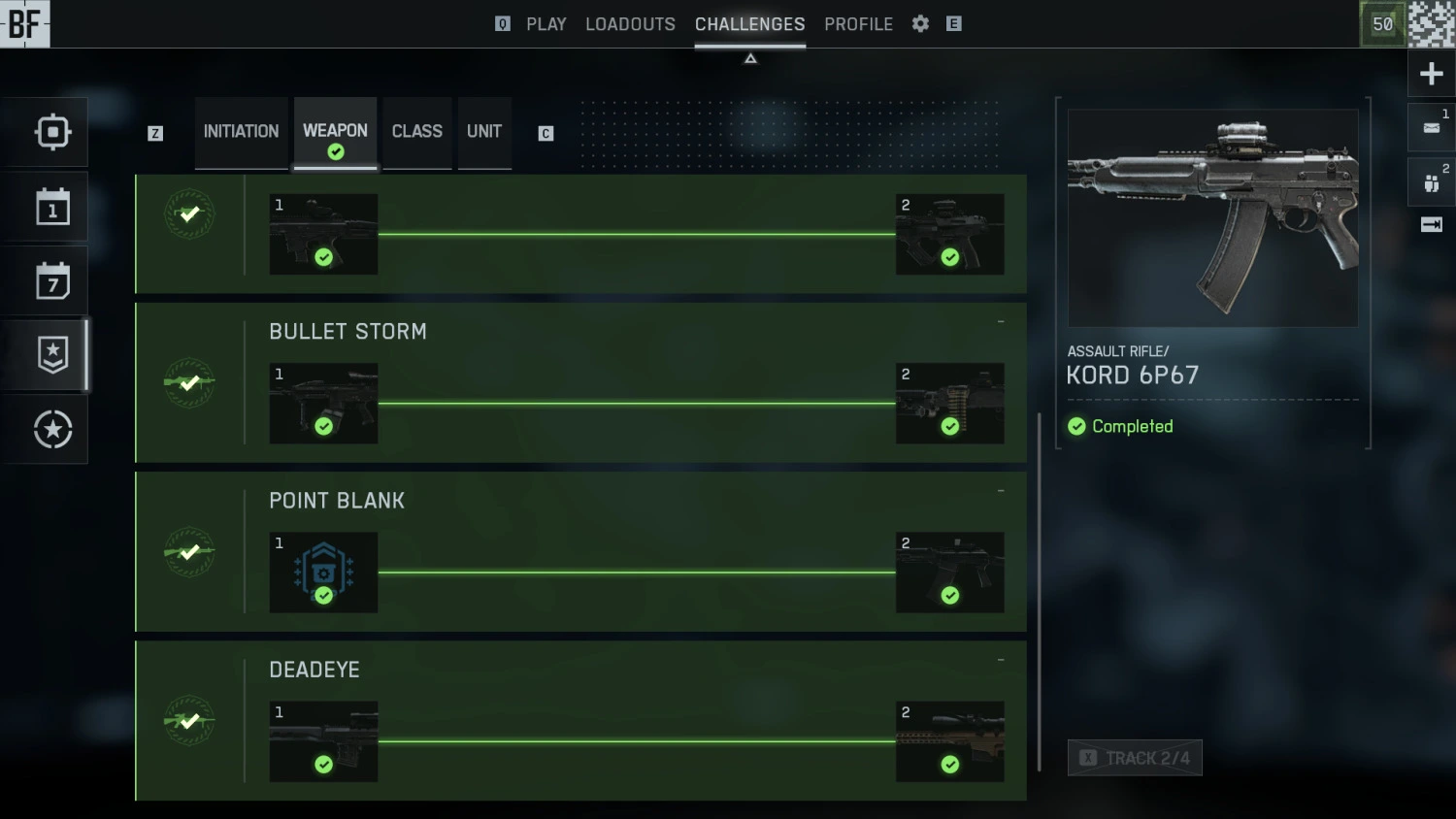Select the daily challenges calendar icon
The image size is (1456, 819).
[x=52, y=207]
